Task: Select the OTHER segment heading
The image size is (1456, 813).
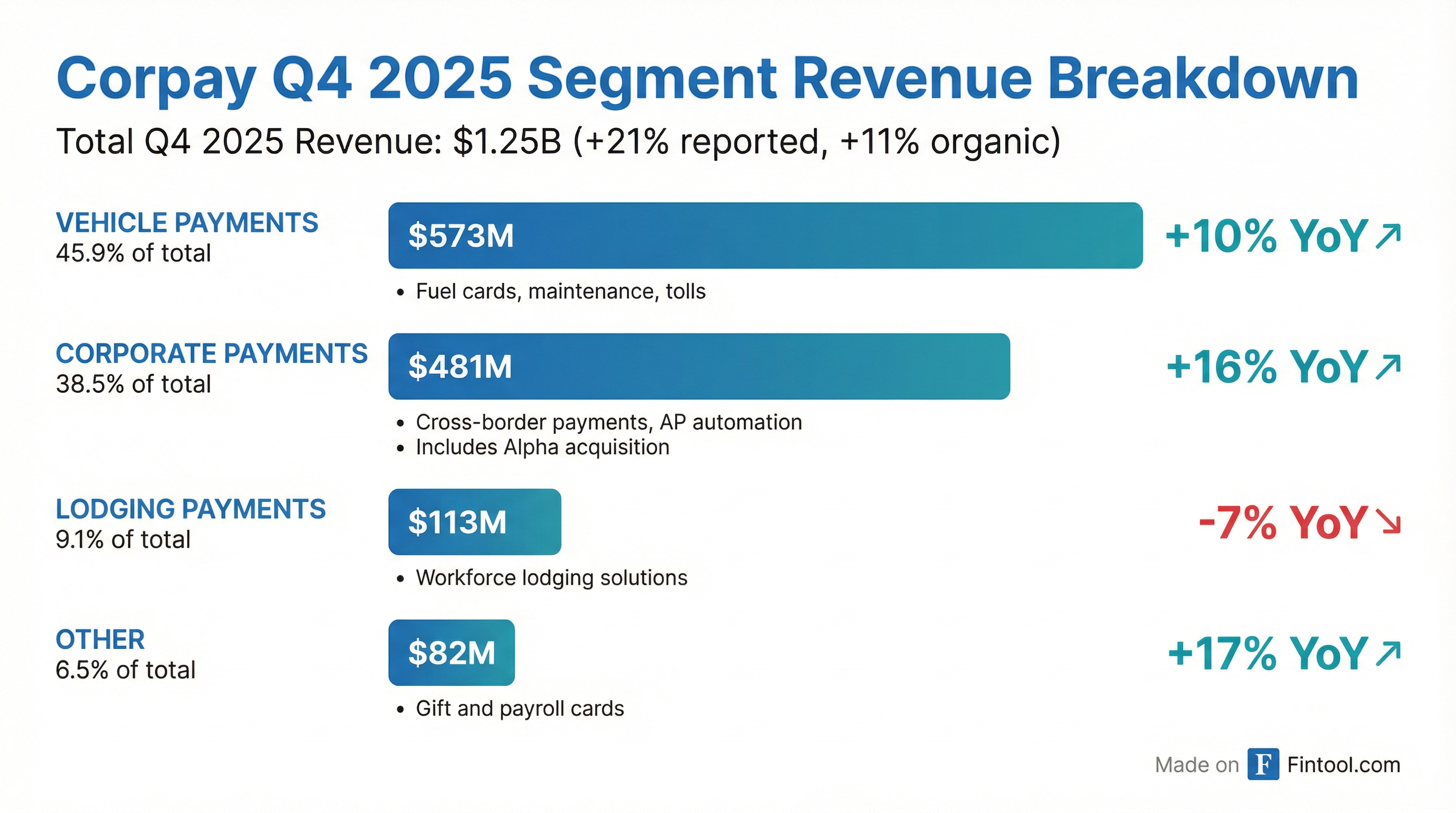Action: pos(99,639)
